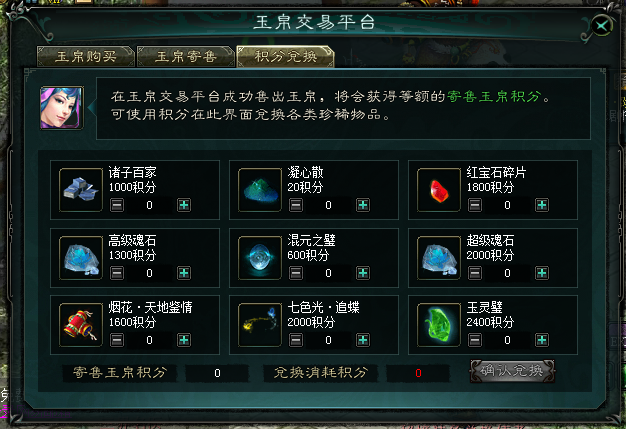Click the 高级魂石 quantity field
Image resolution: width=626 pixels, height=429 pixels.
pos(149,273)
